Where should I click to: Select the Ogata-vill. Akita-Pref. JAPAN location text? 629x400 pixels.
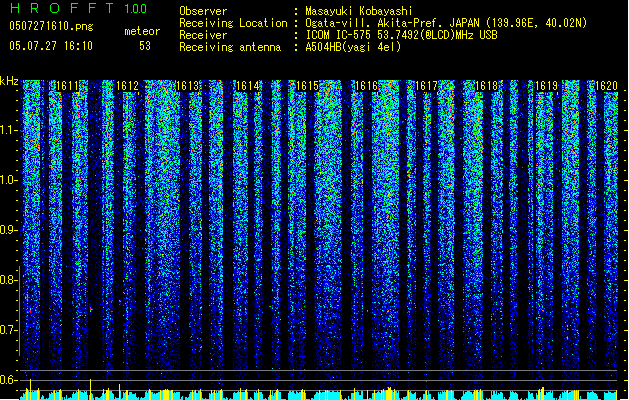[x=446, y=23]
